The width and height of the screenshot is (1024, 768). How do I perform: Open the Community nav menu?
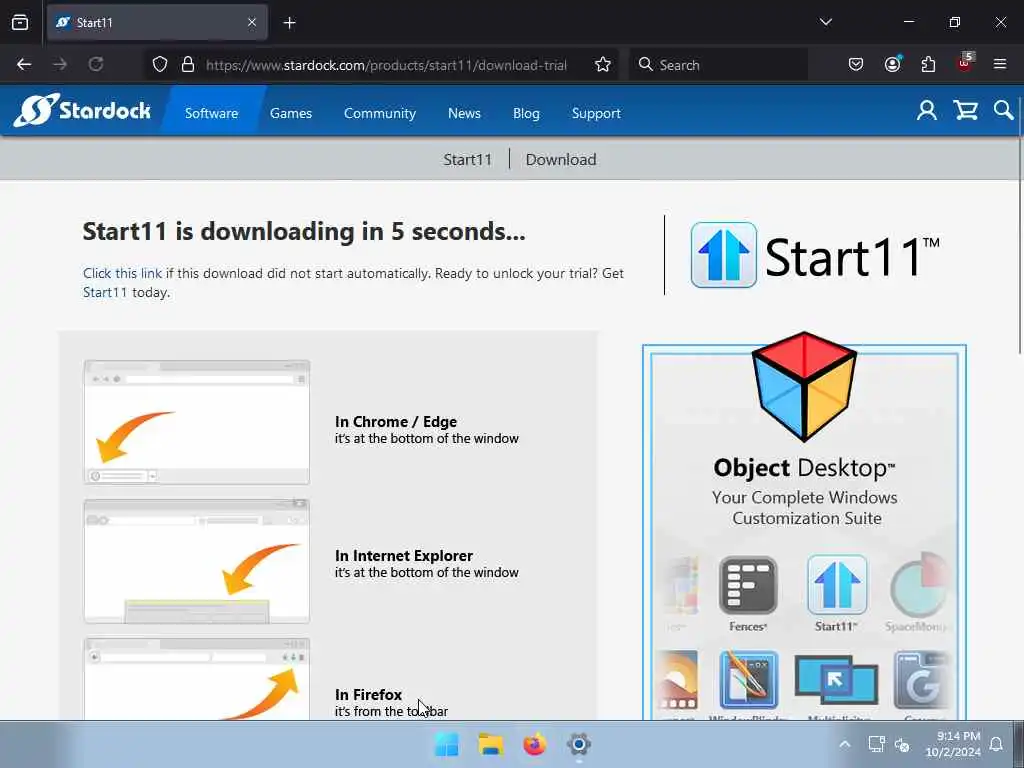(380, 113)
